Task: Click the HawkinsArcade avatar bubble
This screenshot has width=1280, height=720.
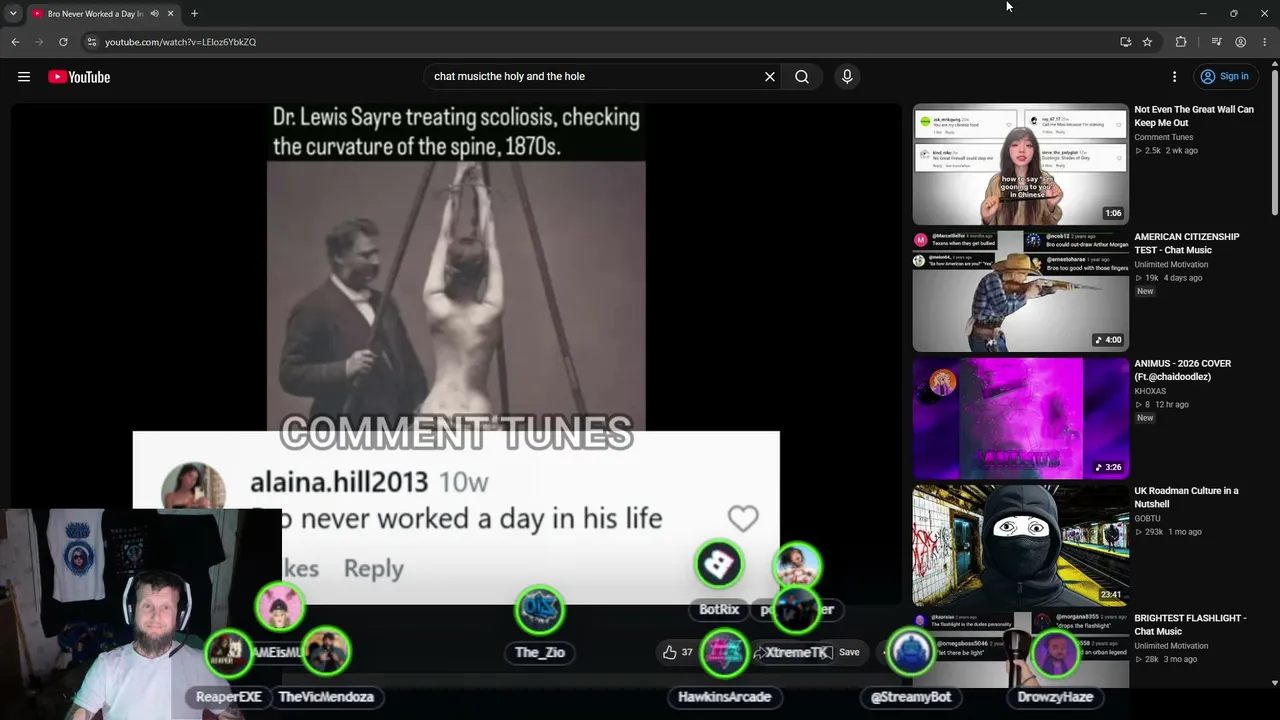Action: pos(724,652)
